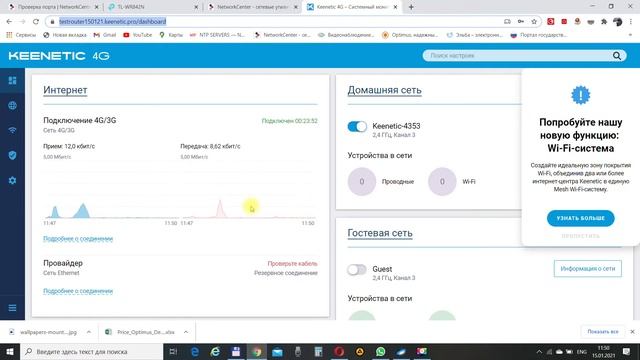Open Карты bookmark
This screenshot has height=360, width=640.
[171, 35]
